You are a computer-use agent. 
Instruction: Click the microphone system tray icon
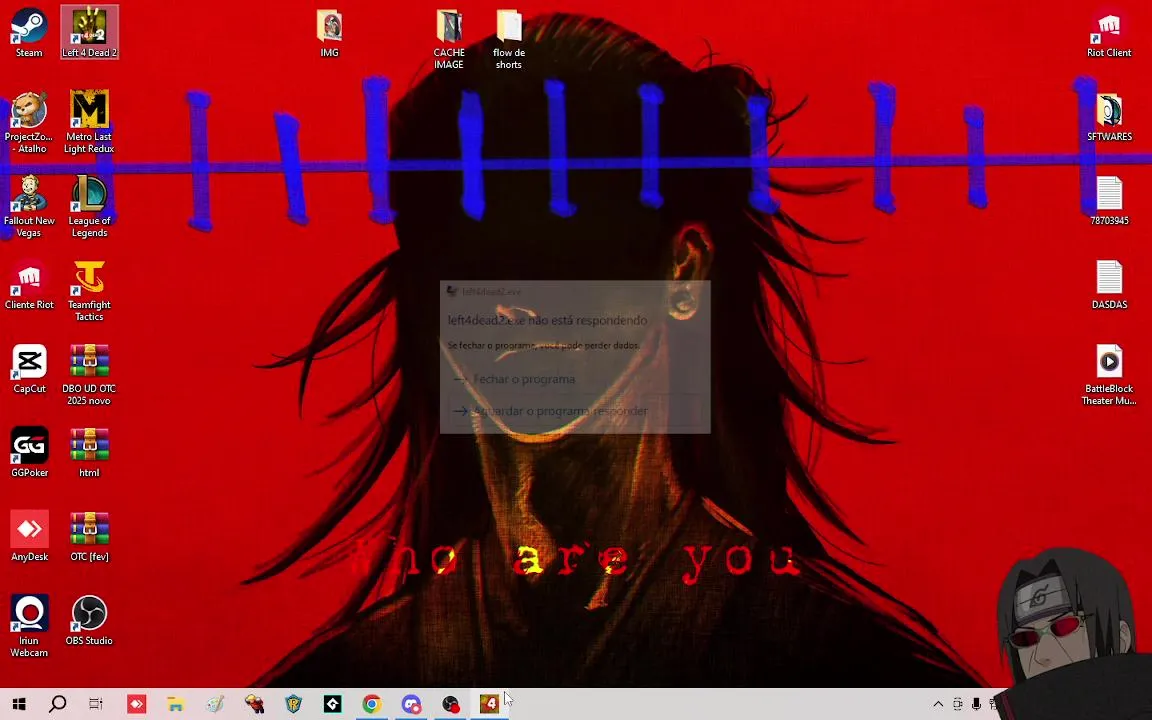pyautogui.click(x=976, y=704)
